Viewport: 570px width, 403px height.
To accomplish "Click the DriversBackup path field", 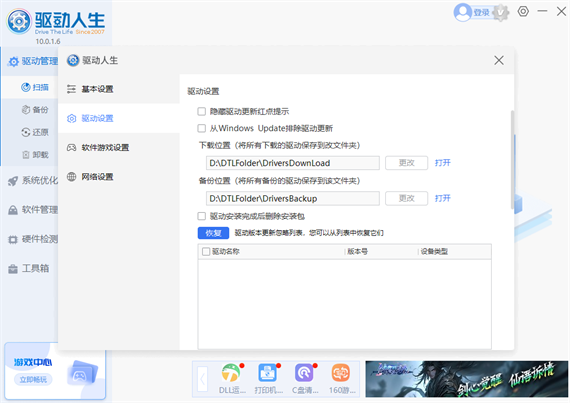I will pyautogui.click(x=293, y=198).
